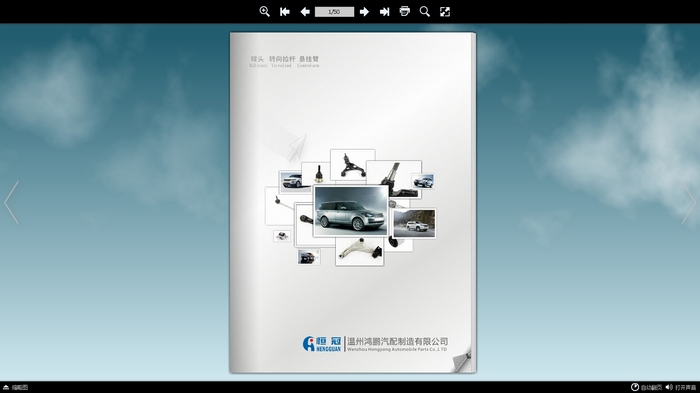Viewport: 700px width, 393px height.
Task: Open the search magnifier tool
Action: click(425, 12)
